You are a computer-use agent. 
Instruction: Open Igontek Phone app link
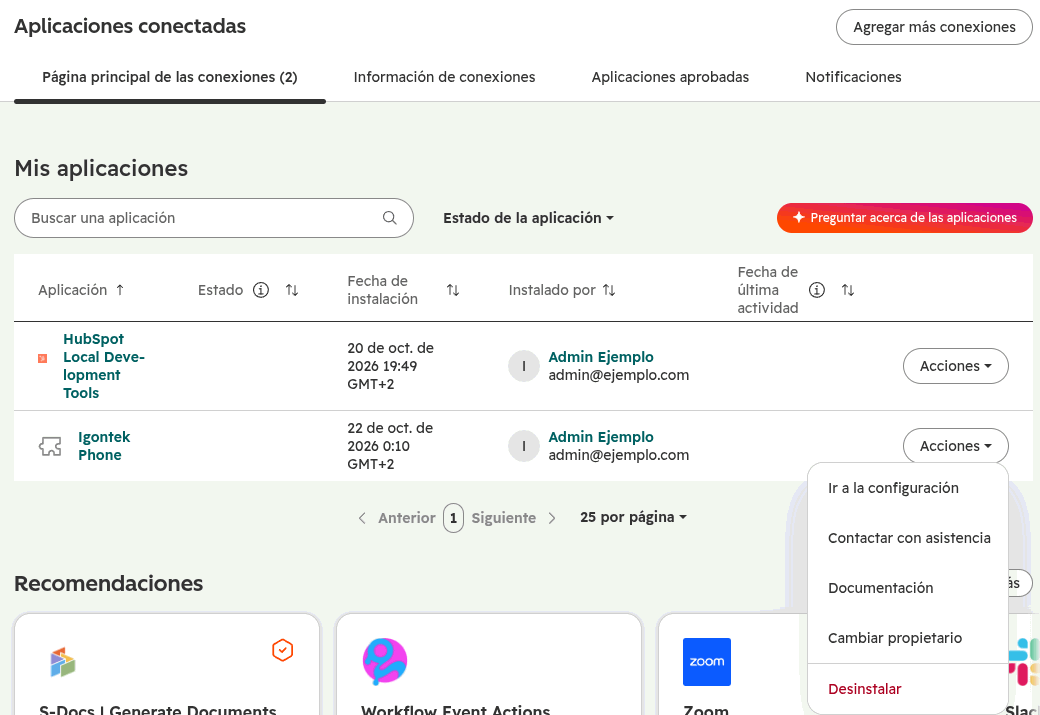point(104,446)
